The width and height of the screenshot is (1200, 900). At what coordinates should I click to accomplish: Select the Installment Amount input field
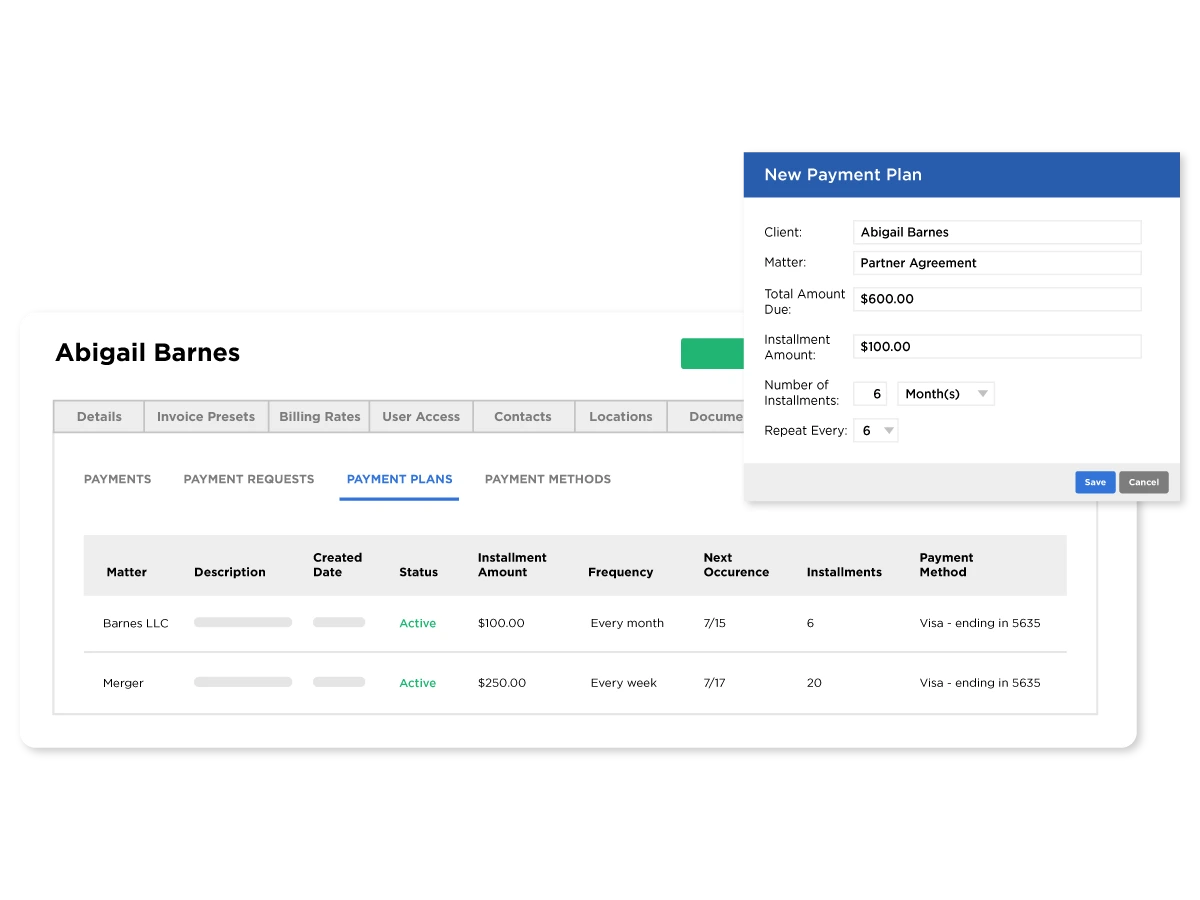point(996,347)
